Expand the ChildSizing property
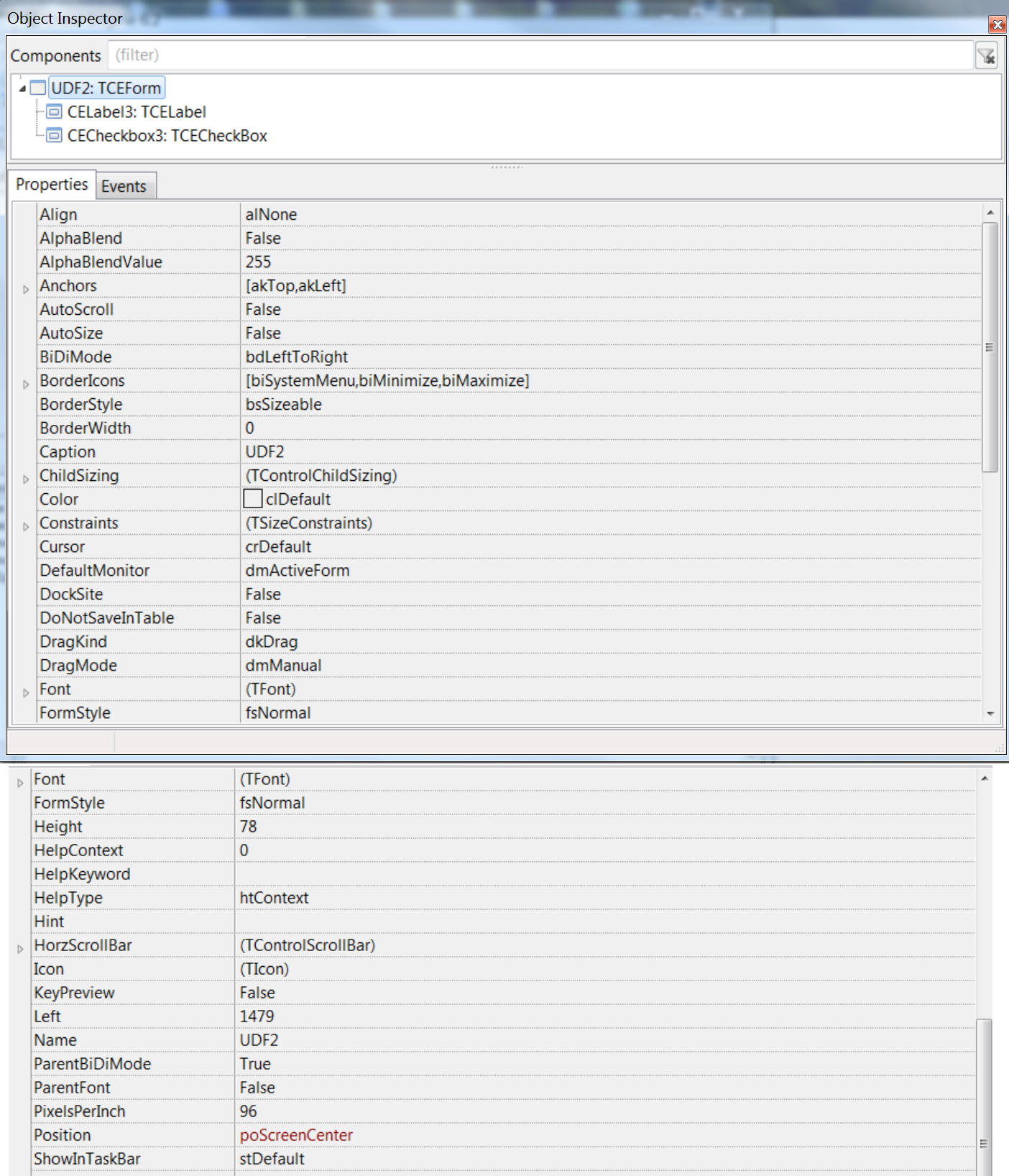1009x1176 pixels. pos(26,479)
